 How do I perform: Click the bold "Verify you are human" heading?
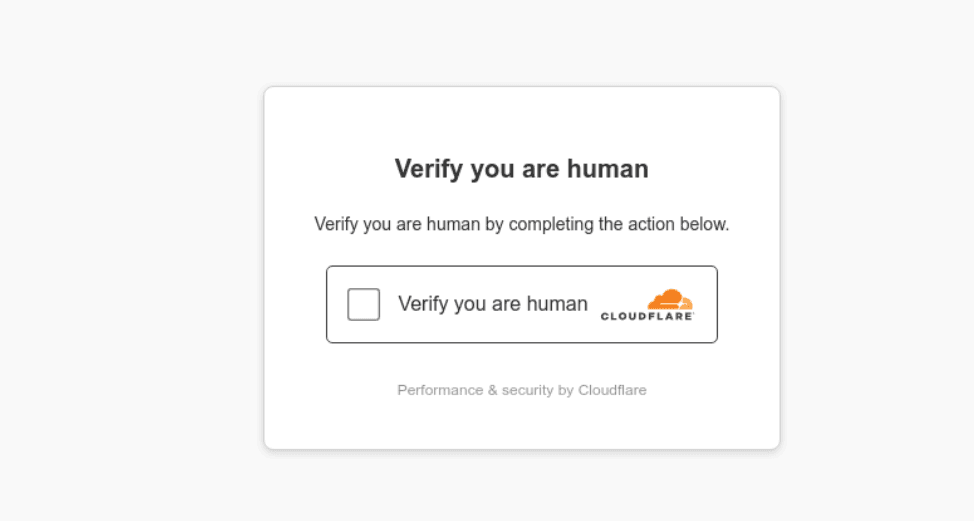(521, 169)
